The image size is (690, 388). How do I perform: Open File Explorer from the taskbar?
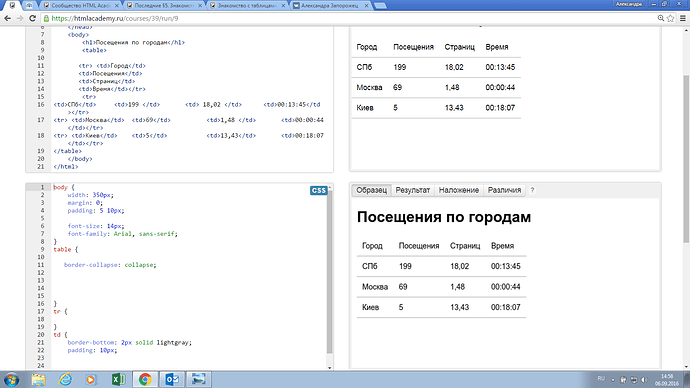coord(38,379)
